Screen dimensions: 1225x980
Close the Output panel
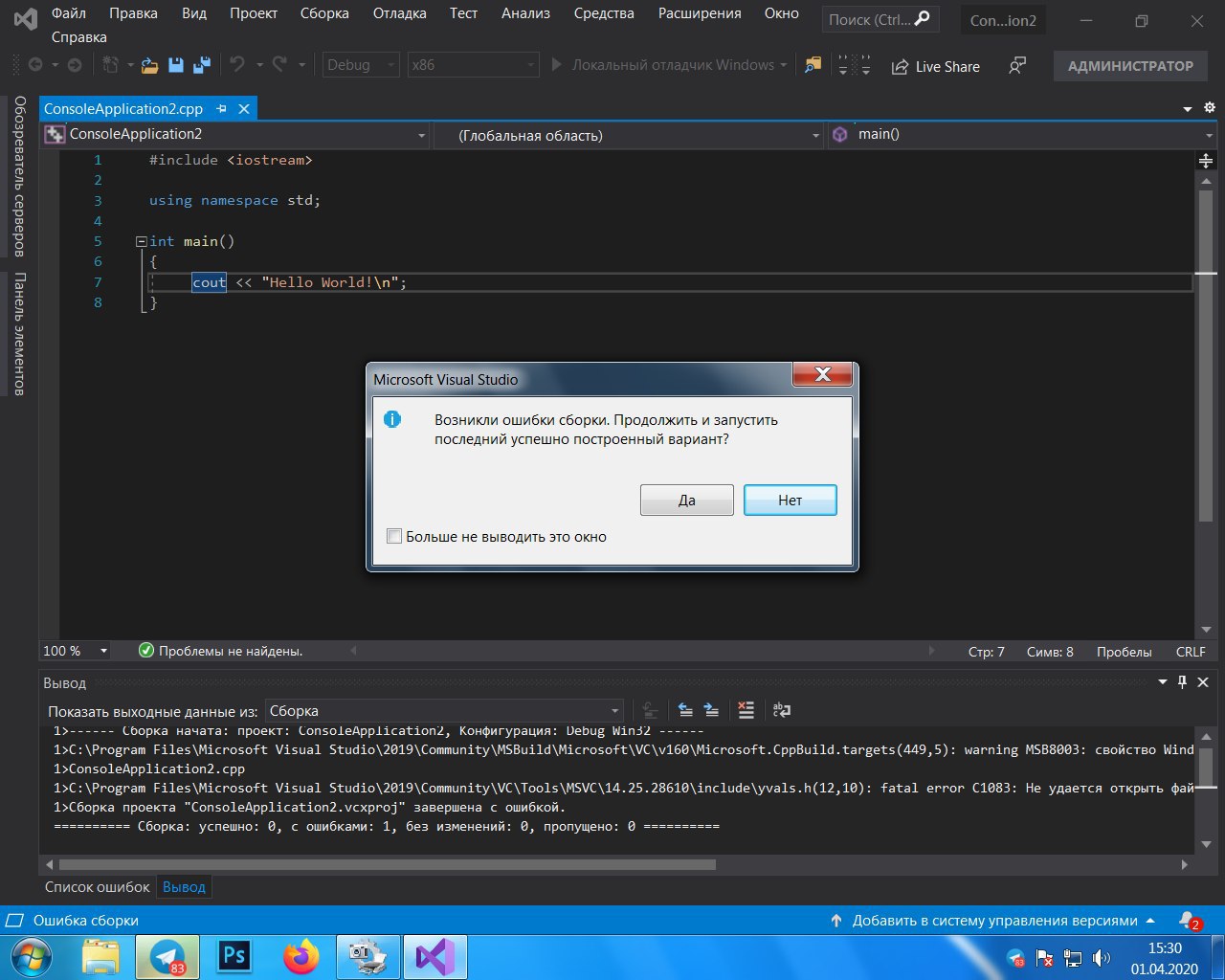pyautogui.click(x=1203, y=682)
